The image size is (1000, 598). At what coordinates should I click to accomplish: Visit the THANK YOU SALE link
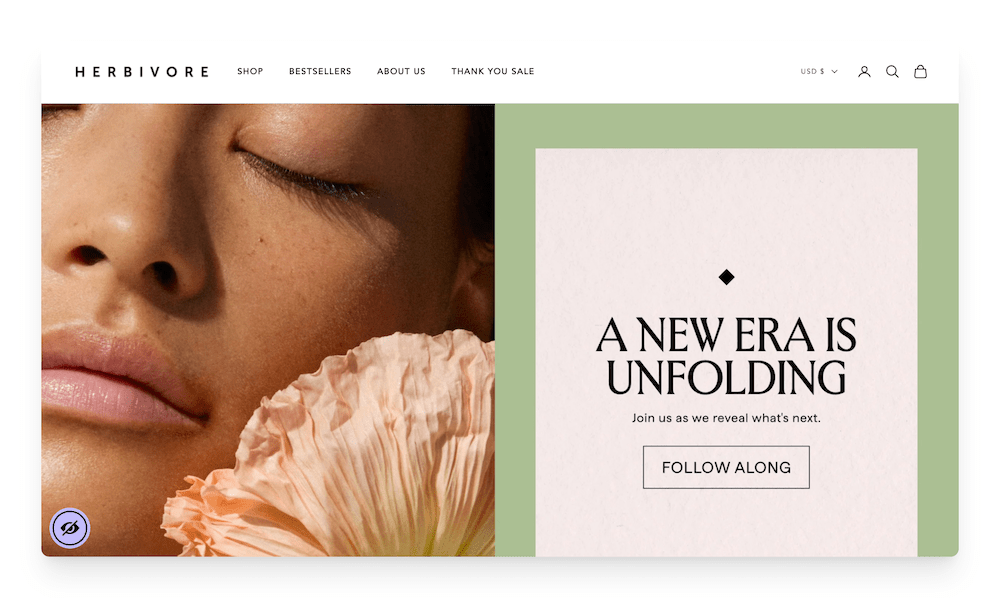(x=493, y=71)
